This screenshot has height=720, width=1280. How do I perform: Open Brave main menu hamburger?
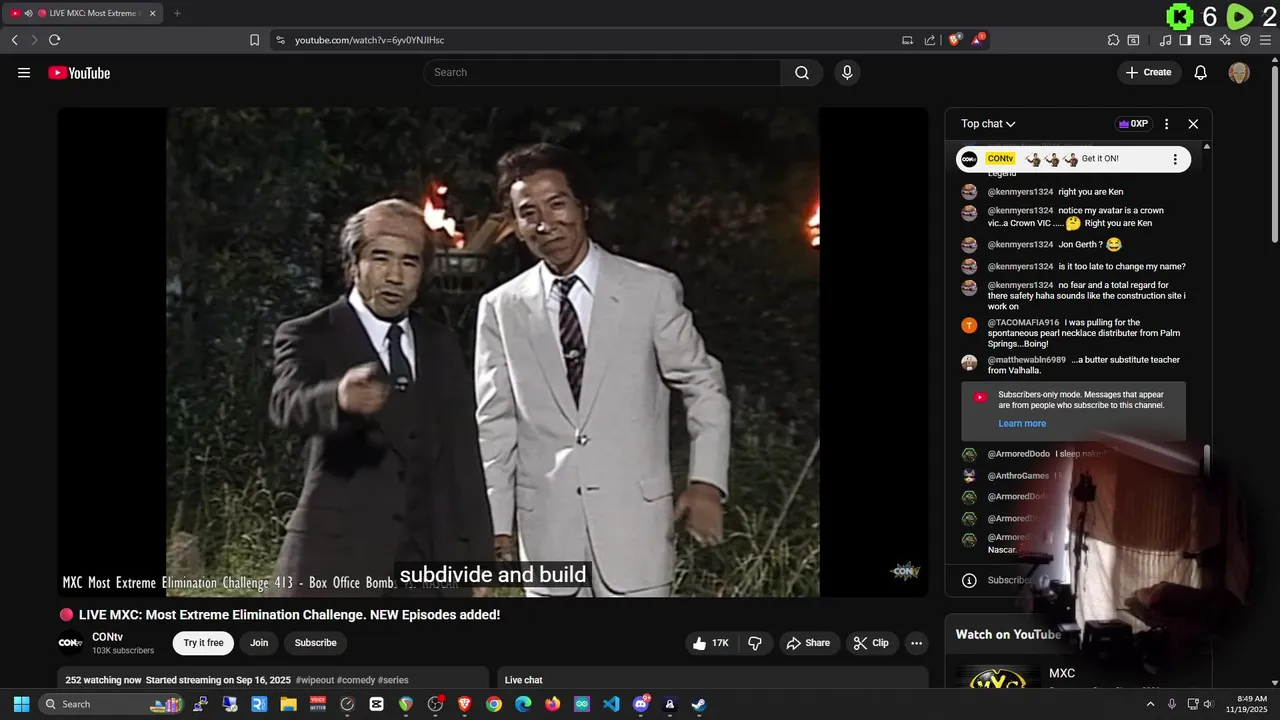point(1265,40)
